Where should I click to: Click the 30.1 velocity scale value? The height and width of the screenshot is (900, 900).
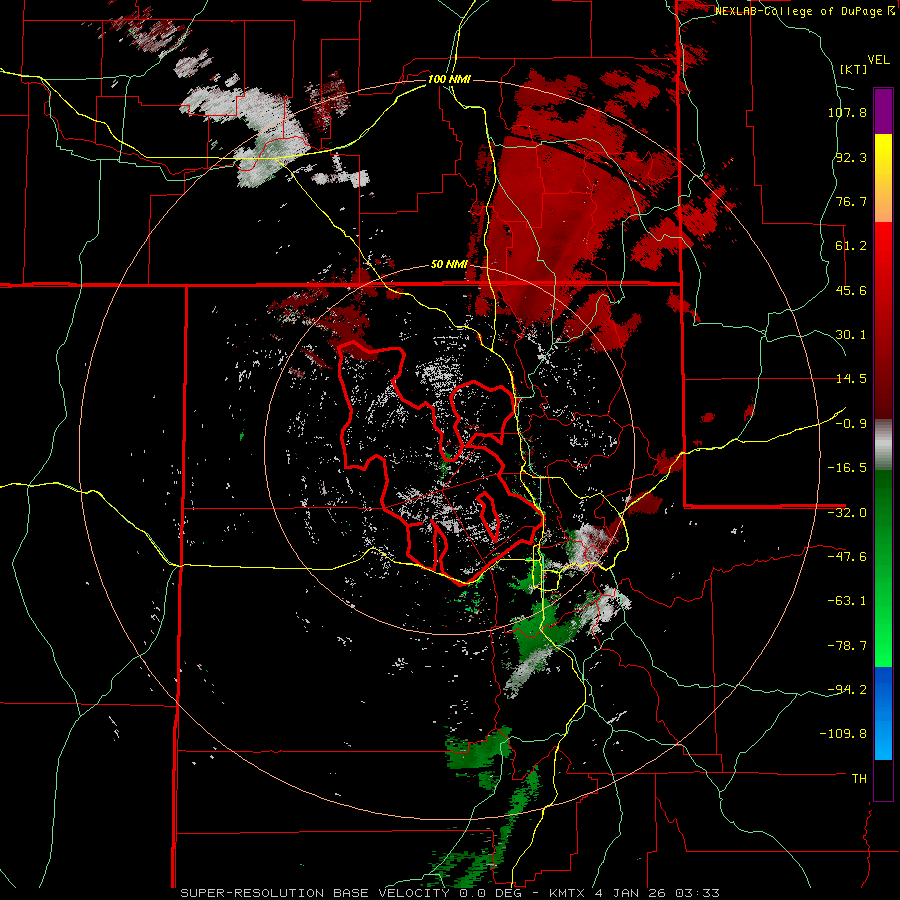[851, 335]
